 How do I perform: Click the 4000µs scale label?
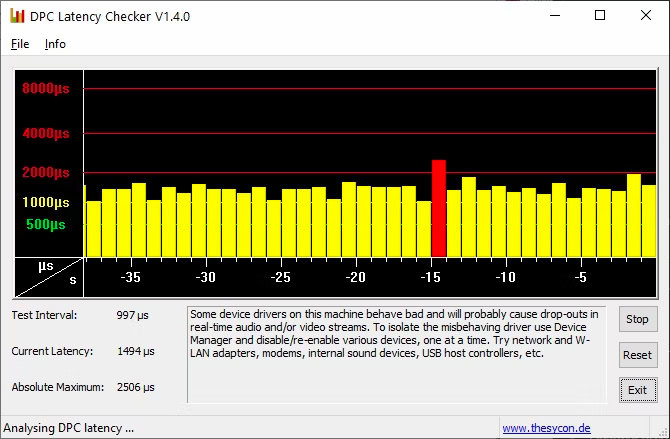[x=46, y=133]
